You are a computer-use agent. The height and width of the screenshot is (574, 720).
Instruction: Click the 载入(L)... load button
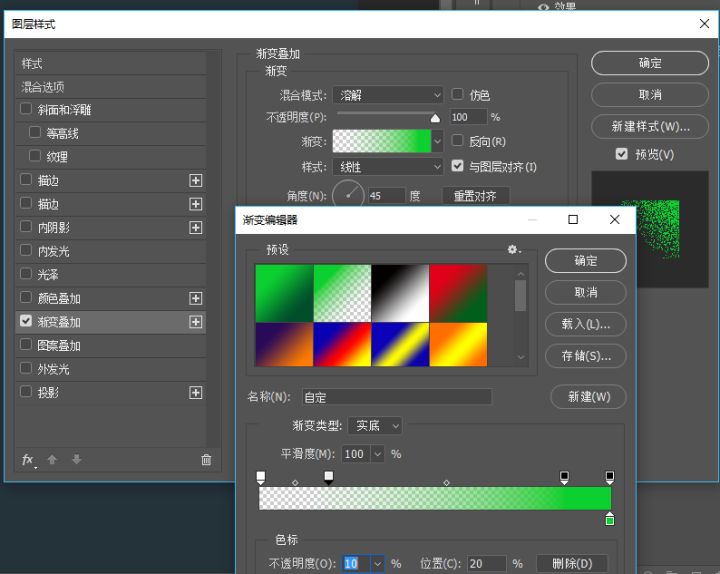586,324
